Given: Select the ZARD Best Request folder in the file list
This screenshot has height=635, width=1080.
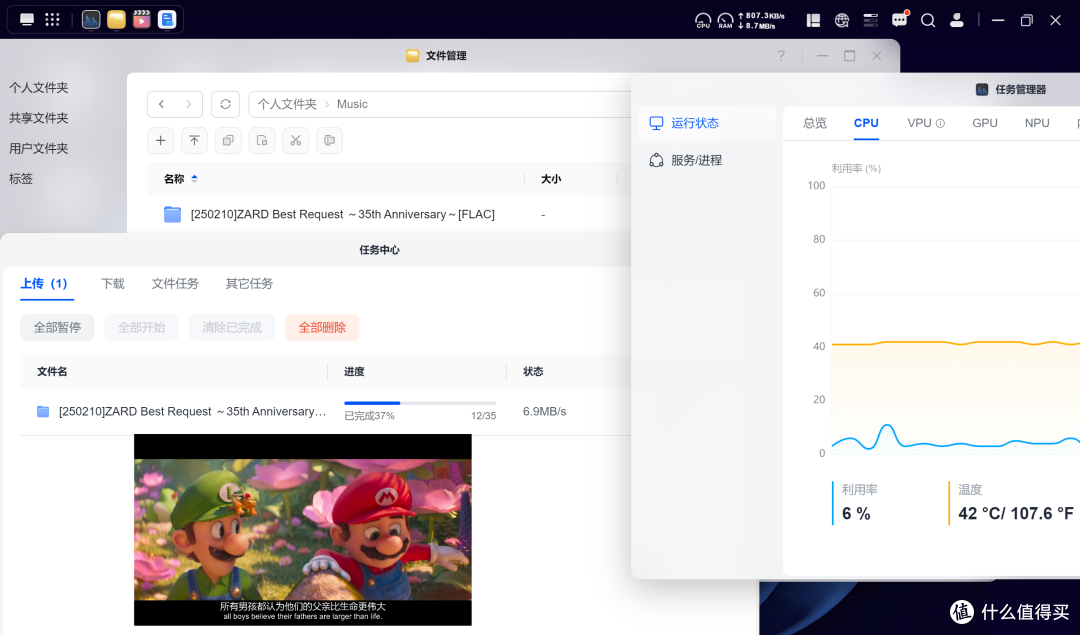Looking at the screenshot, I should [342, 214].
